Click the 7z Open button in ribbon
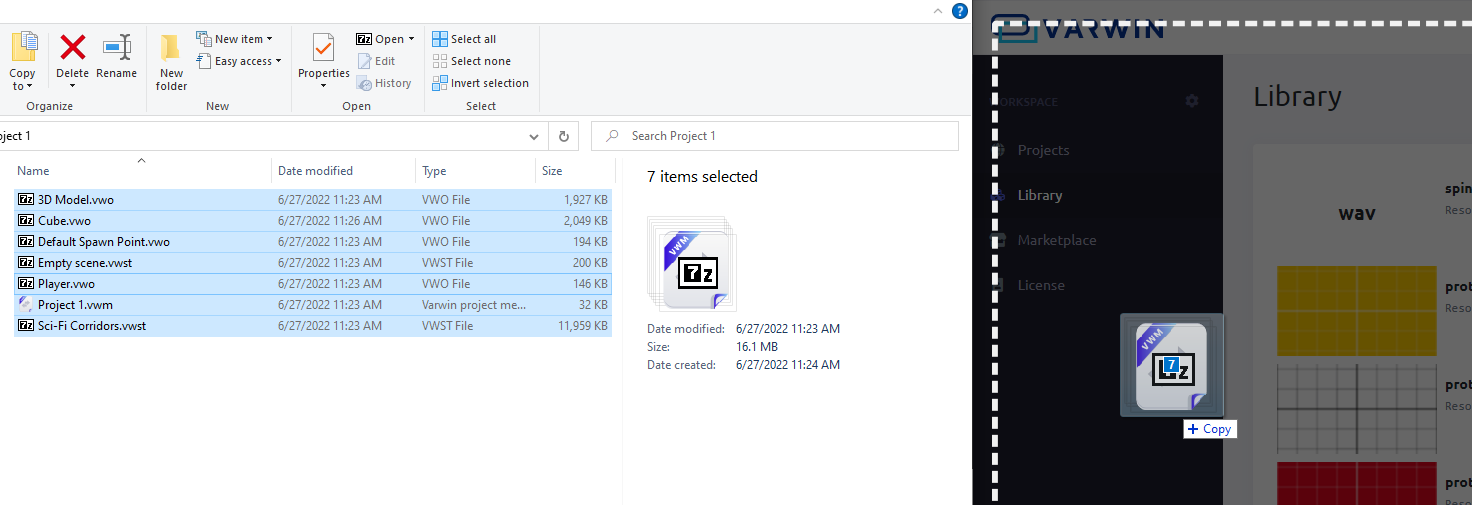The image size is (1472, 505). coord(380,39)
